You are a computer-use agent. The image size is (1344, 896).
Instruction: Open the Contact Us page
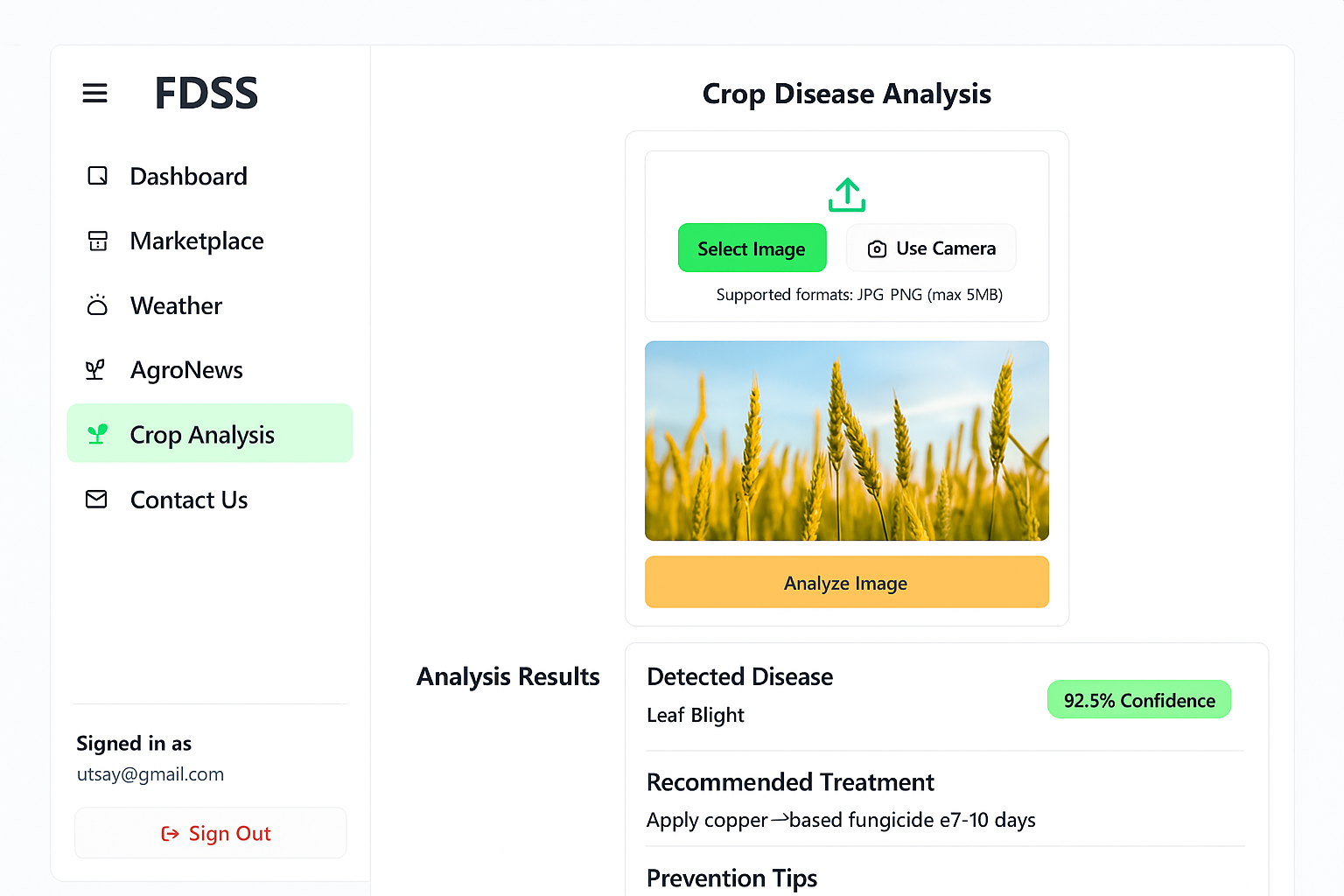(x=189, y=500)
